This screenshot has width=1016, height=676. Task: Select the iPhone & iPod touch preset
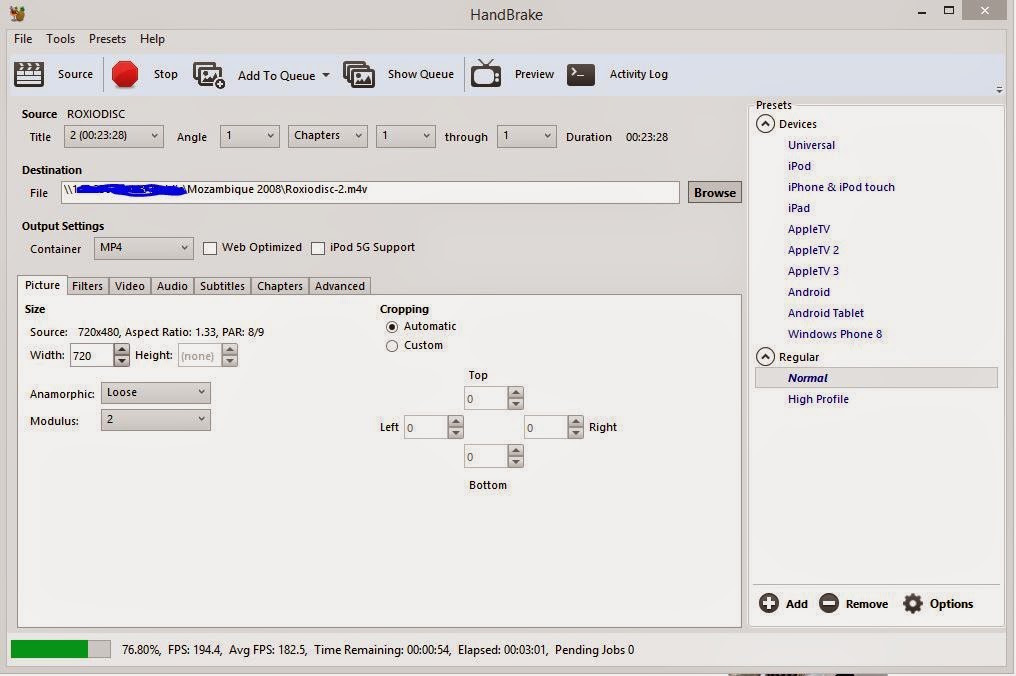(x=841, y=187)
